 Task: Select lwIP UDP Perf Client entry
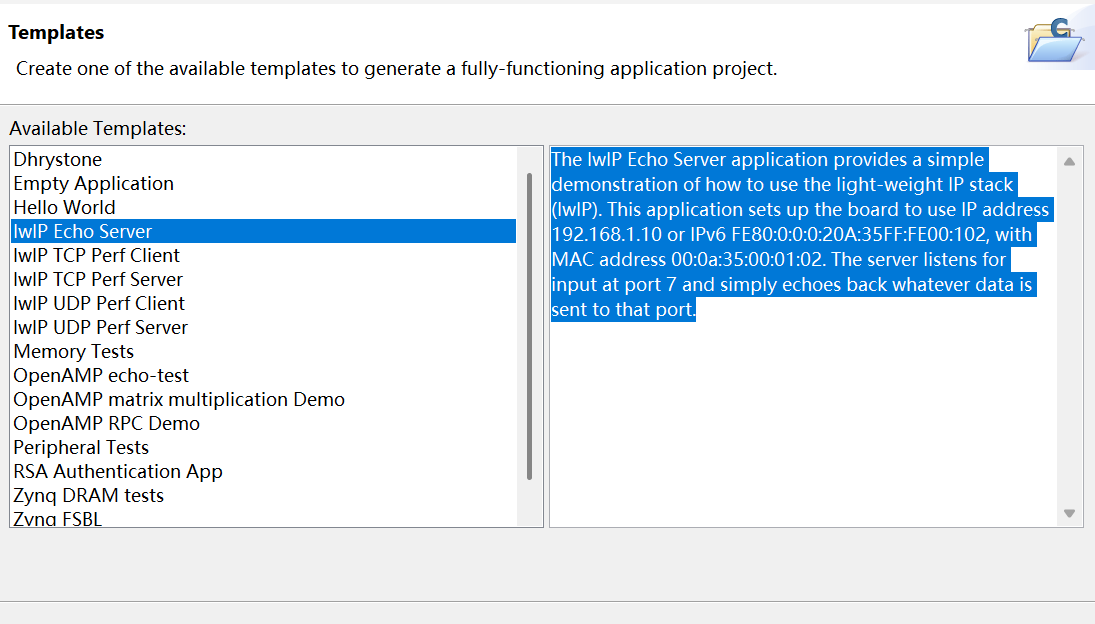pos(264,303)
